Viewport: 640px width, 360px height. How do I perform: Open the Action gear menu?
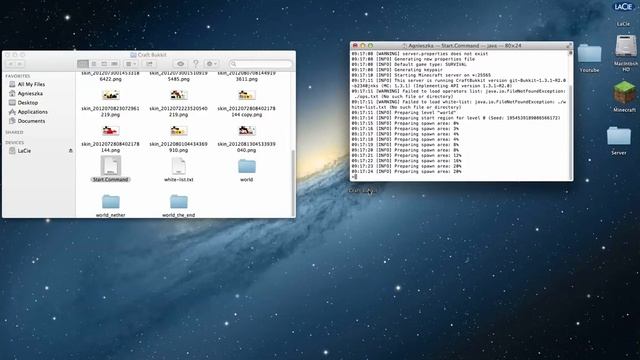[211, 64]
